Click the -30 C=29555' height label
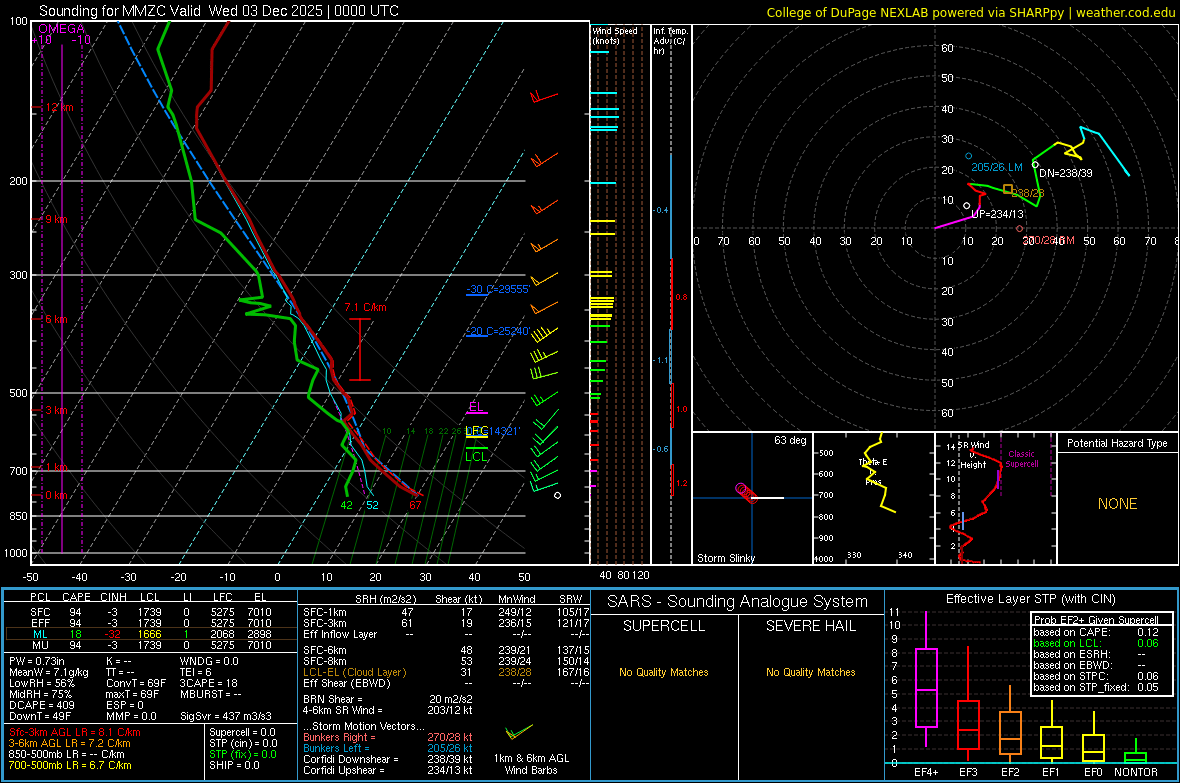 [498, 289]
